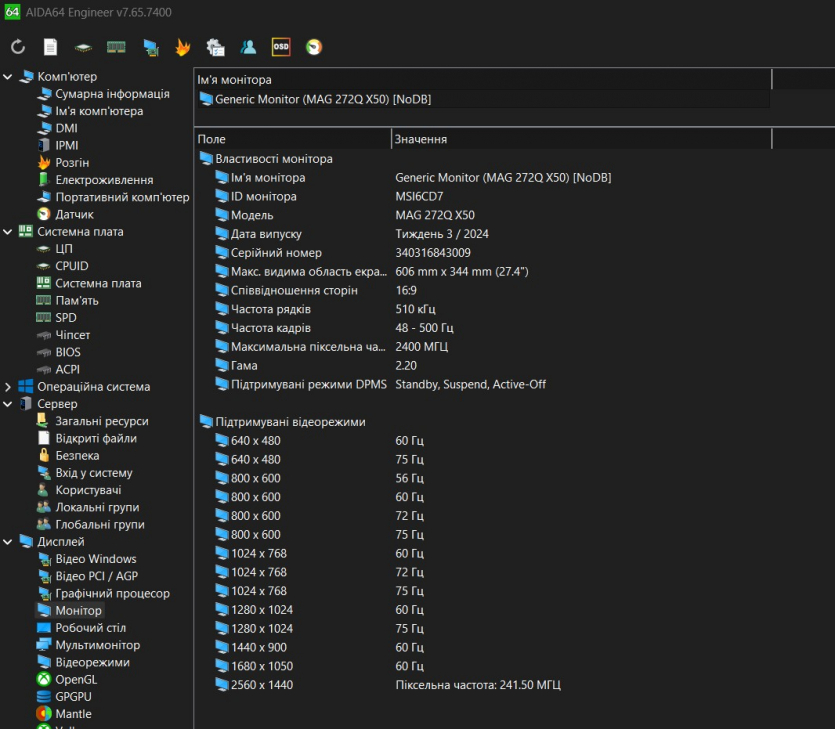Collapse the Системна плата tree node

click(8, 232)
